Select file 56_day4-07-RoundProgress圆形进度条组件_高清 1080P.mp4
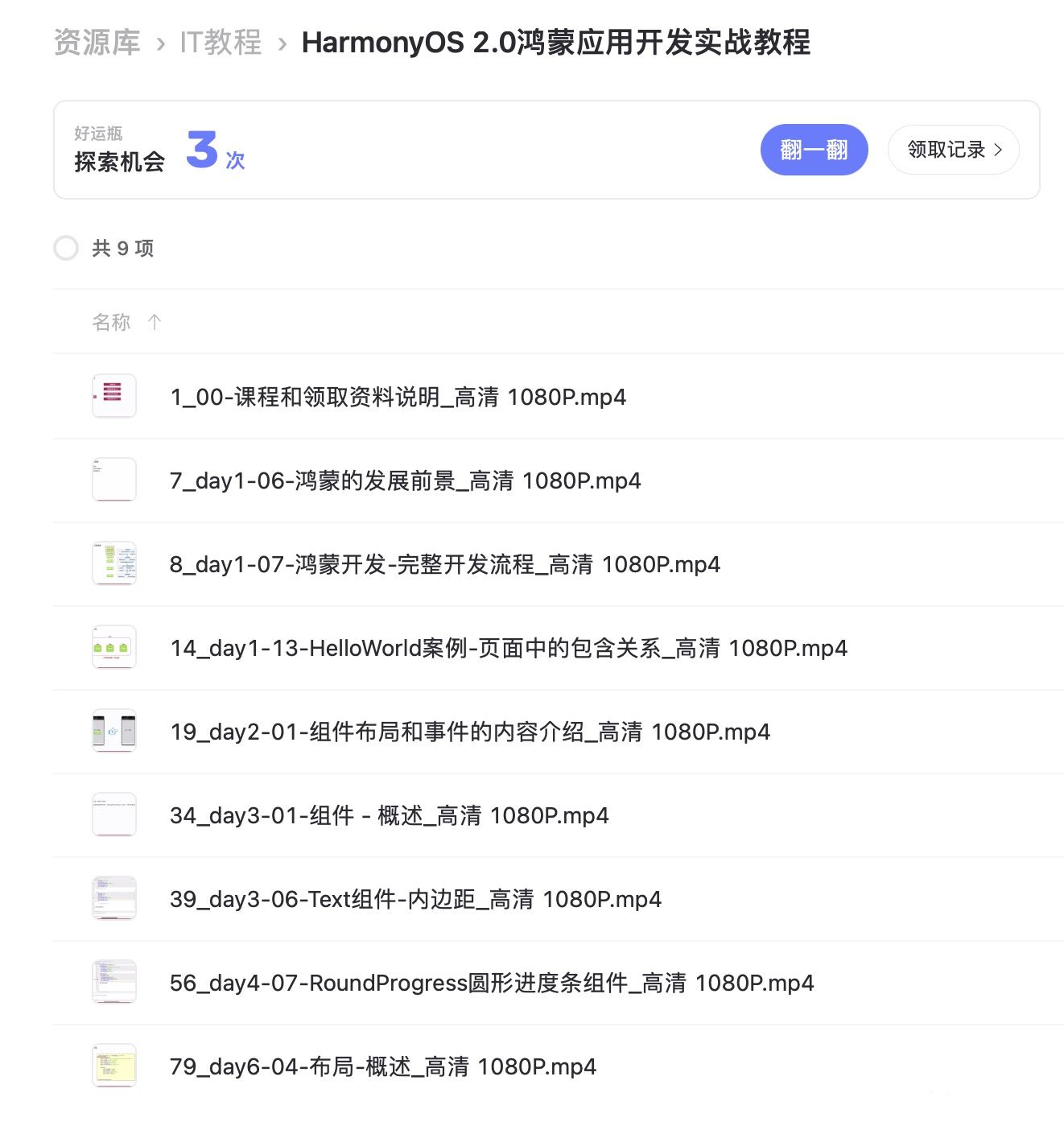Viewport: 1064px width, 1130px height. click(492, 983)
